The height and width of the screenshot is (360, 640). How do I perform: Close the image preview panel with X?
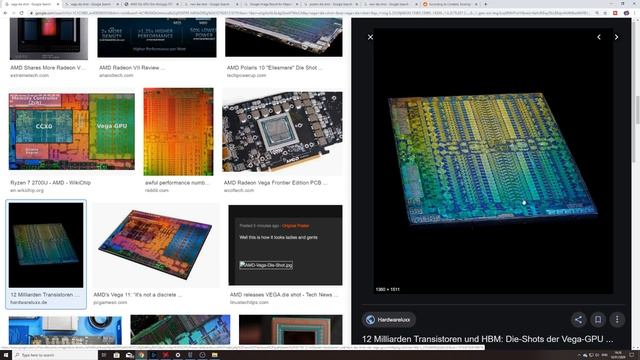(x=370, y=37)
